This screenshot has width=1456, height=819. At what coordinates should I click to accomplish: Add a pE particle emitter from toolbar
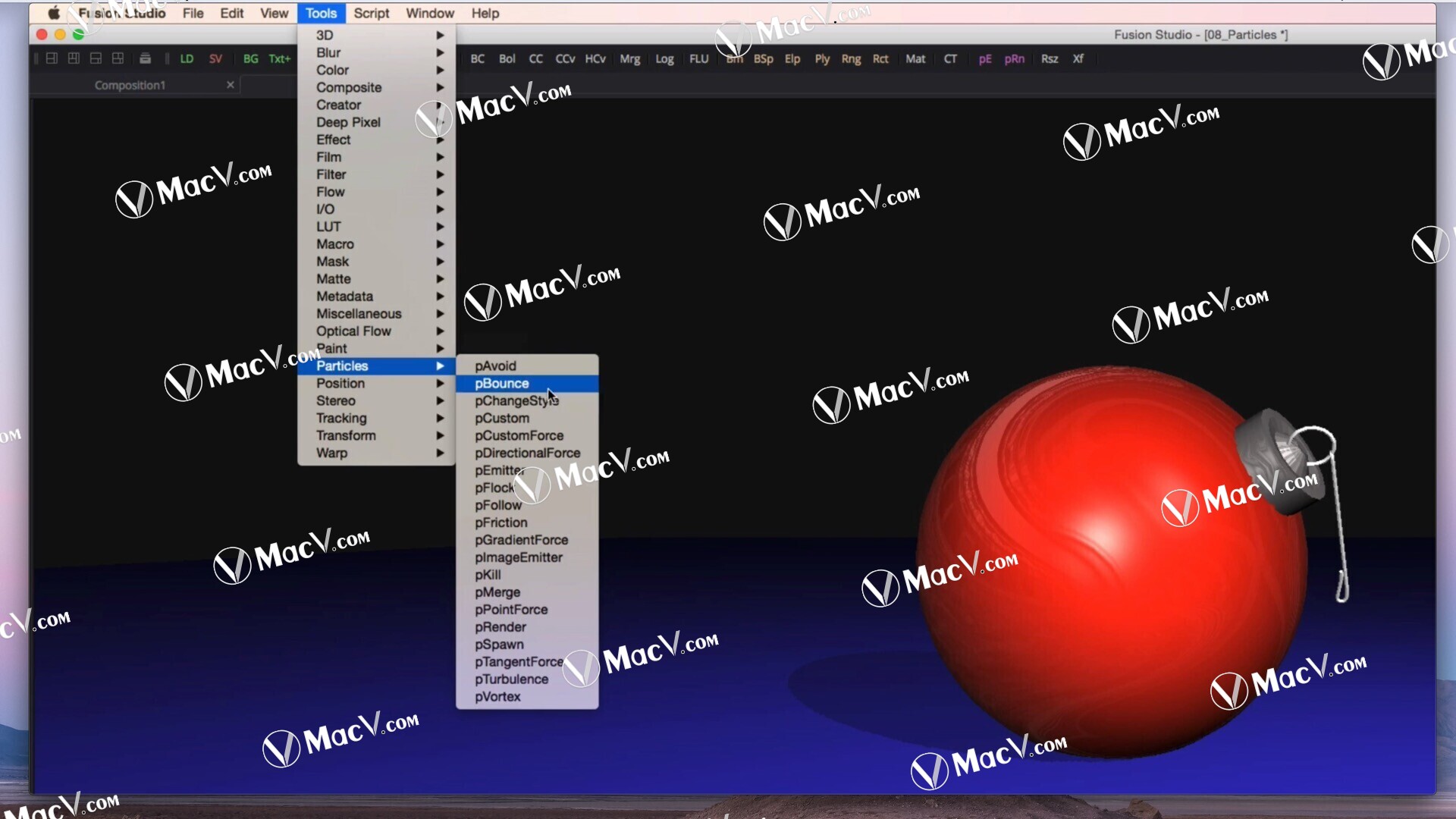(985, 59)
